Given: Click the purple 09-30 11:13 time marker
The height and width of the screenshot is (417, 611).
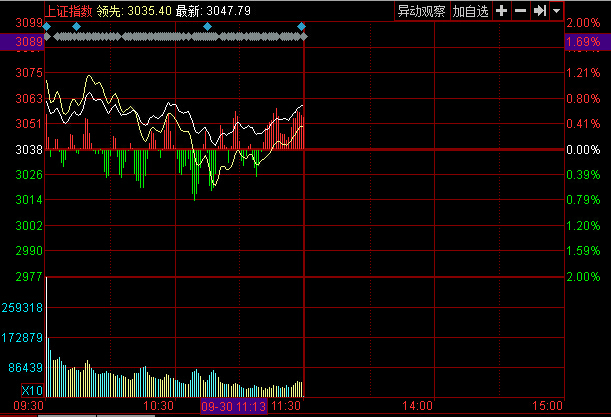Looking at the screenshot, I should [233, 407].
